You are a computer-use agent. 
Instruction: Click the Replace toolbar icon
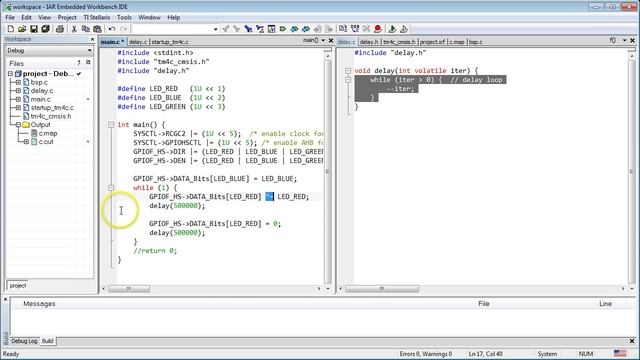[x=260, y=29]
